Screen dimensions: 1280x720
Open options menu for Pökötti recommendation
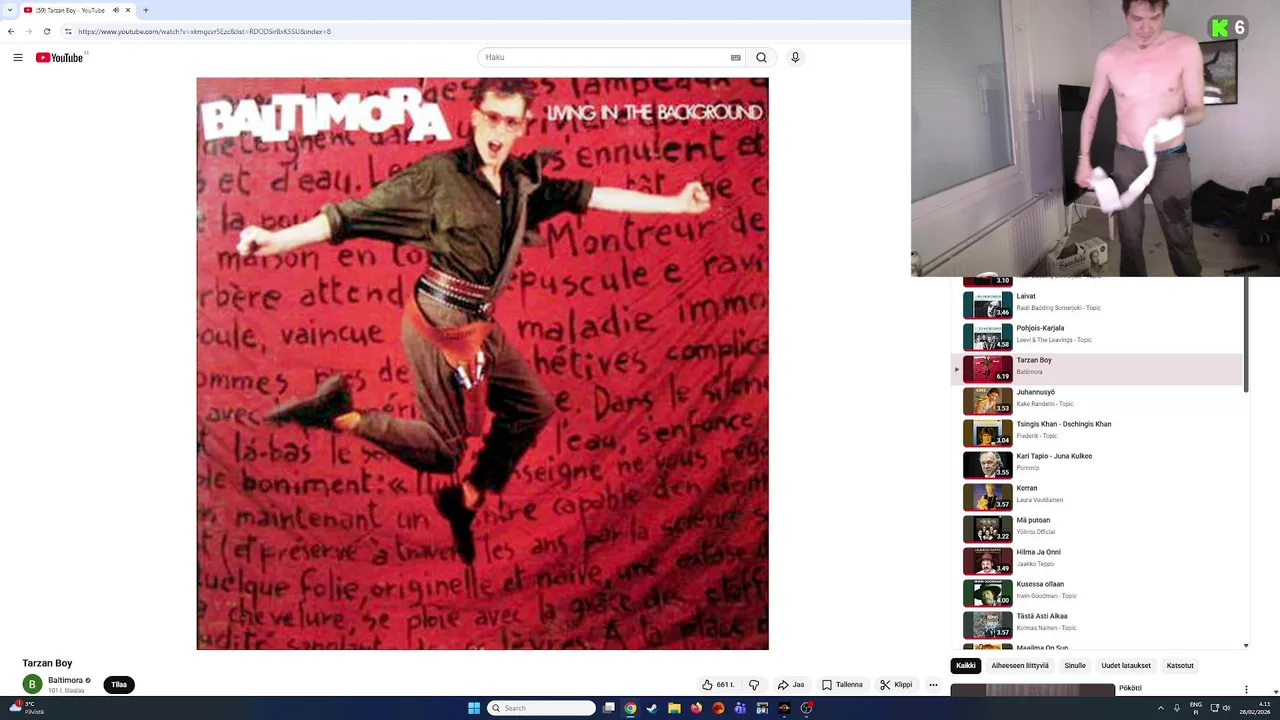coord(1246,689)
